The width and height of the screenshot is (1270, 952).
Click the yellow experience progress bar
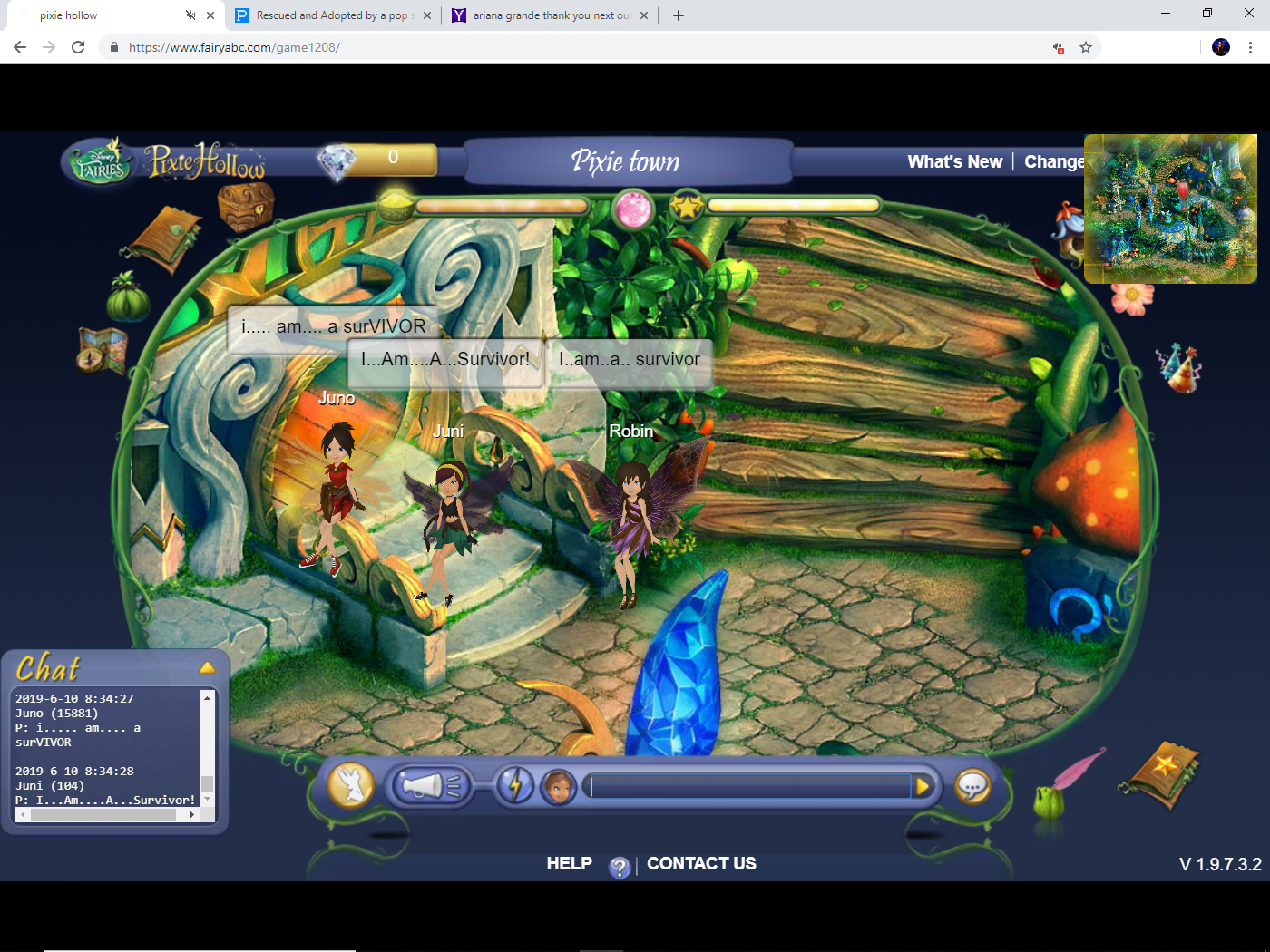click(x=794, y=205)
